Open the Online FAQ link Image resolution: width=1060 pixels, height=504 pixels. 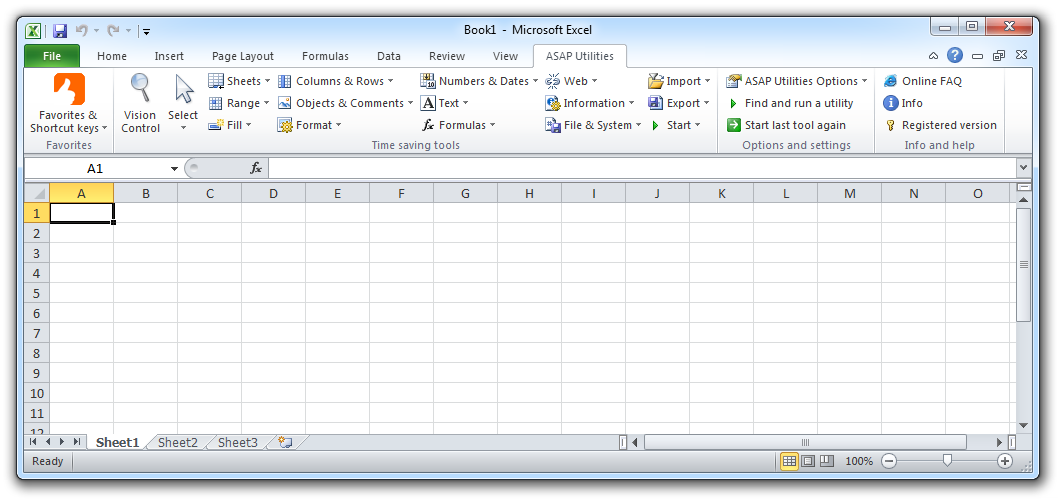tap(922, 81)
